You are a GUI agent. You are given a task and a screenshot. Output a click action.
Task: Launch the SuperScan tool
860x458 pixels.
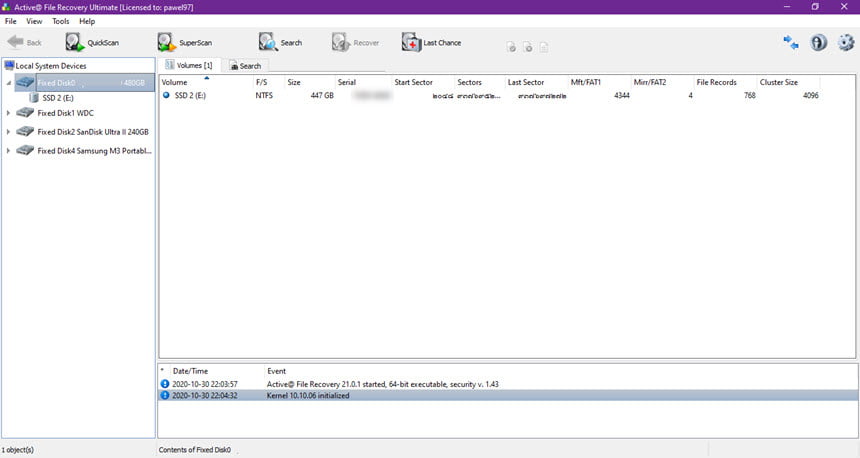click(x=184, y=42)
